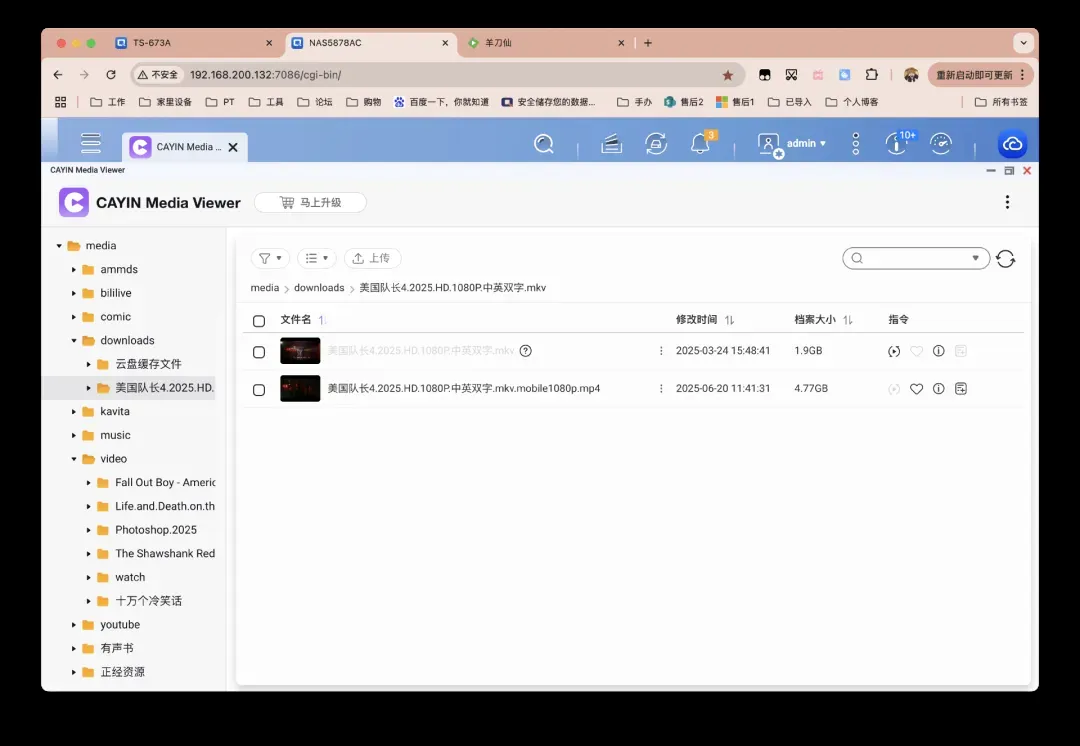The image size is (1080, 746).
Task: Open info icon for mobile1080p.mp4 file
Action: pos(938,389)
